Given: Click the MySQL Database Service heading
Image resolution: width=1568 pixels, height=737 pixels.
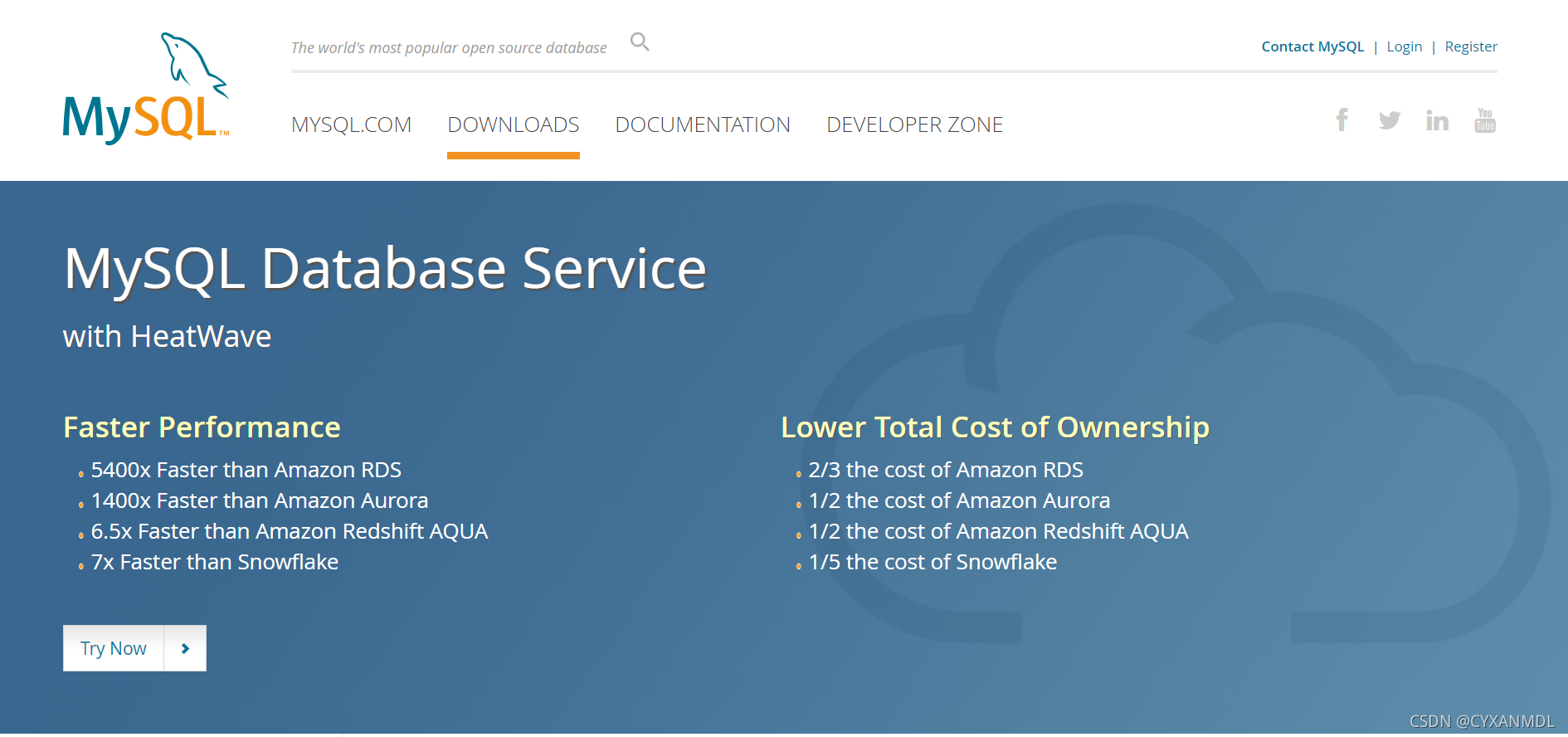Looking at the screenshot, I should (385, 269).
